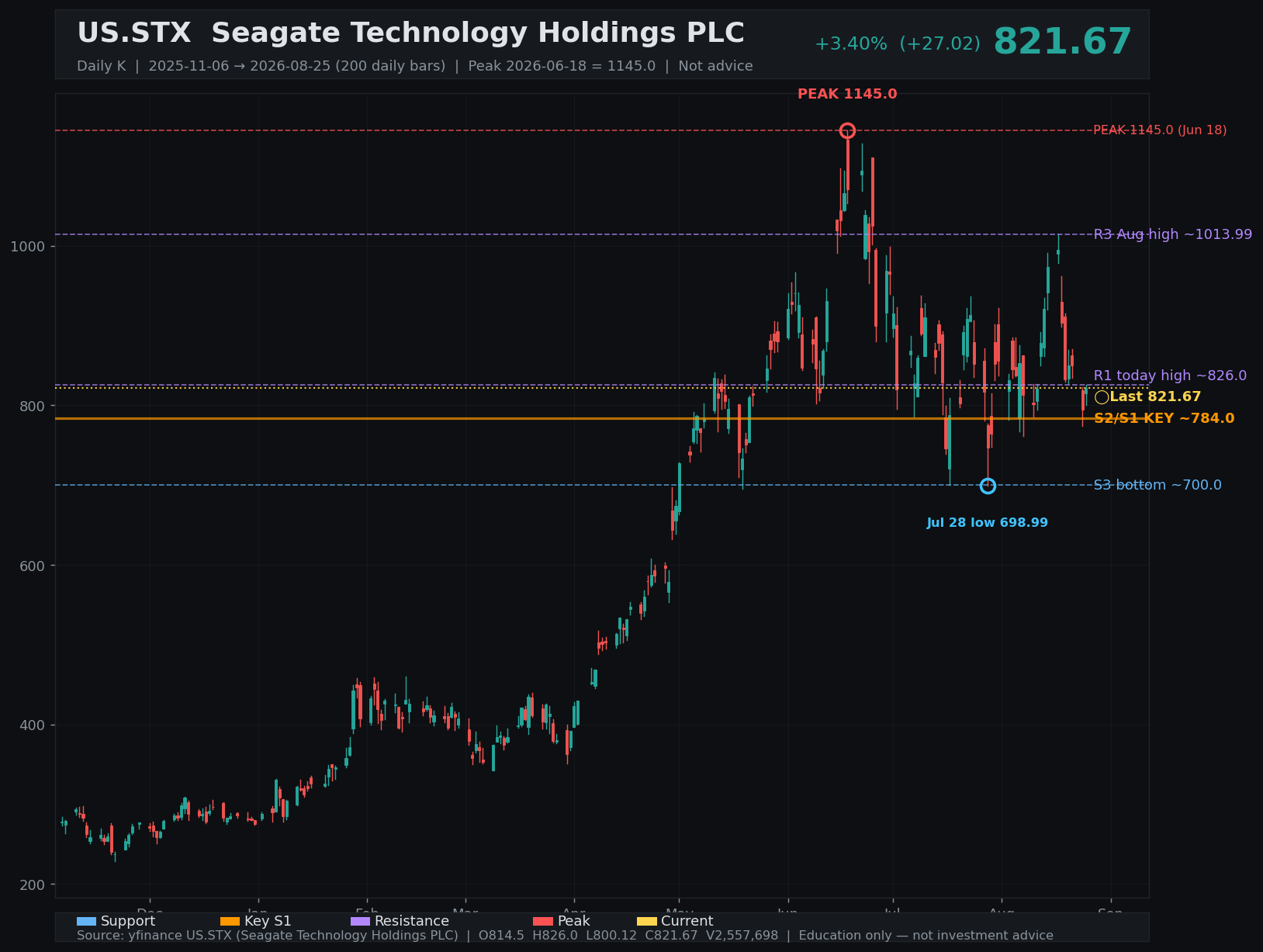This screenshot has height=952, width=1263.
Task: Click the 'US.STX Seagate Technology Holdings PLC' title
Action: [x=410, y=33]
